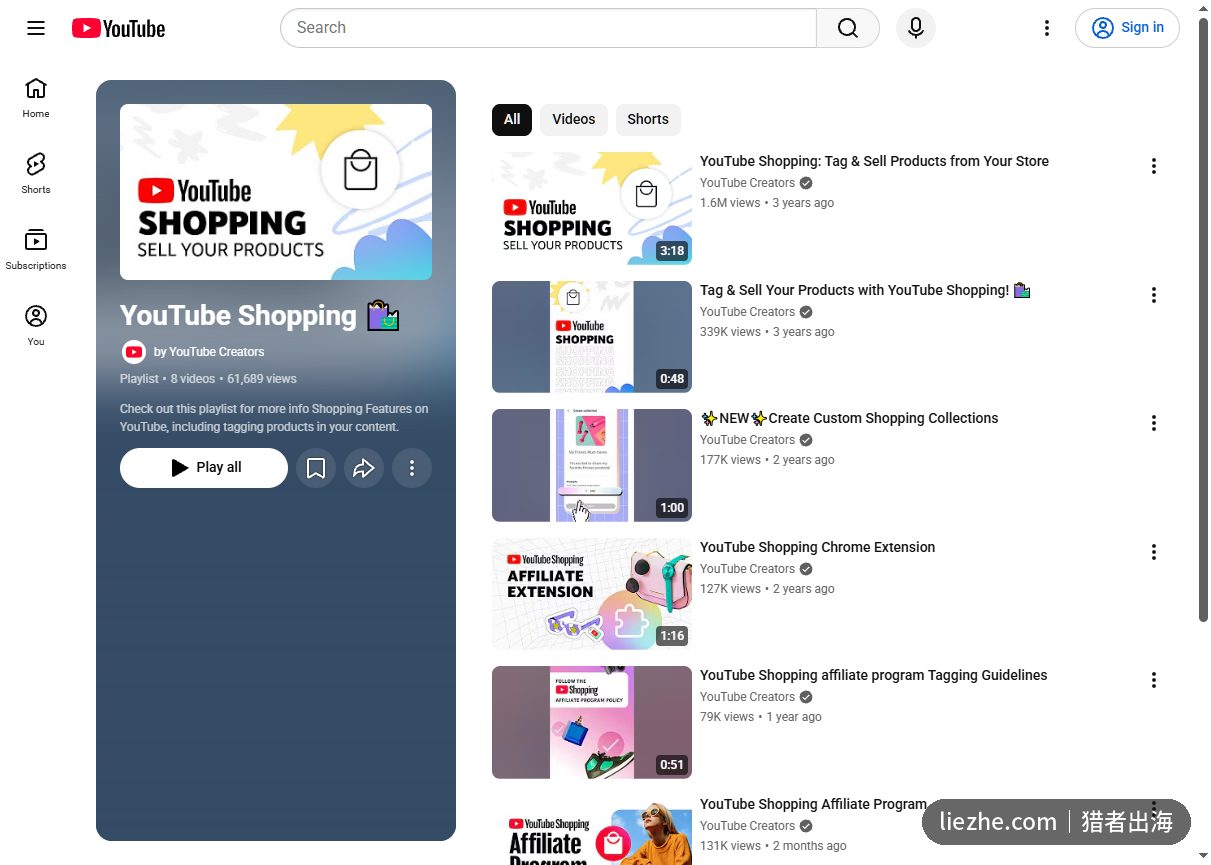The image size is (1211, 865).
Task: Click the YouTube Creators channel avatar
Action: tap(134, 352)
